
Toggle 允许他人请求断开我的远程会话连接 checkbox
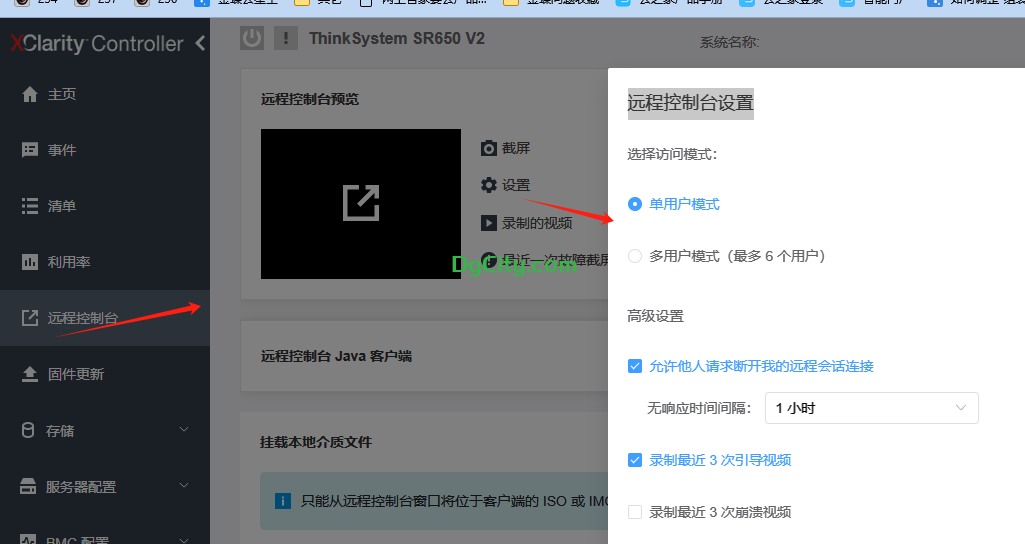pyautogui.click(x=635, y=366)
